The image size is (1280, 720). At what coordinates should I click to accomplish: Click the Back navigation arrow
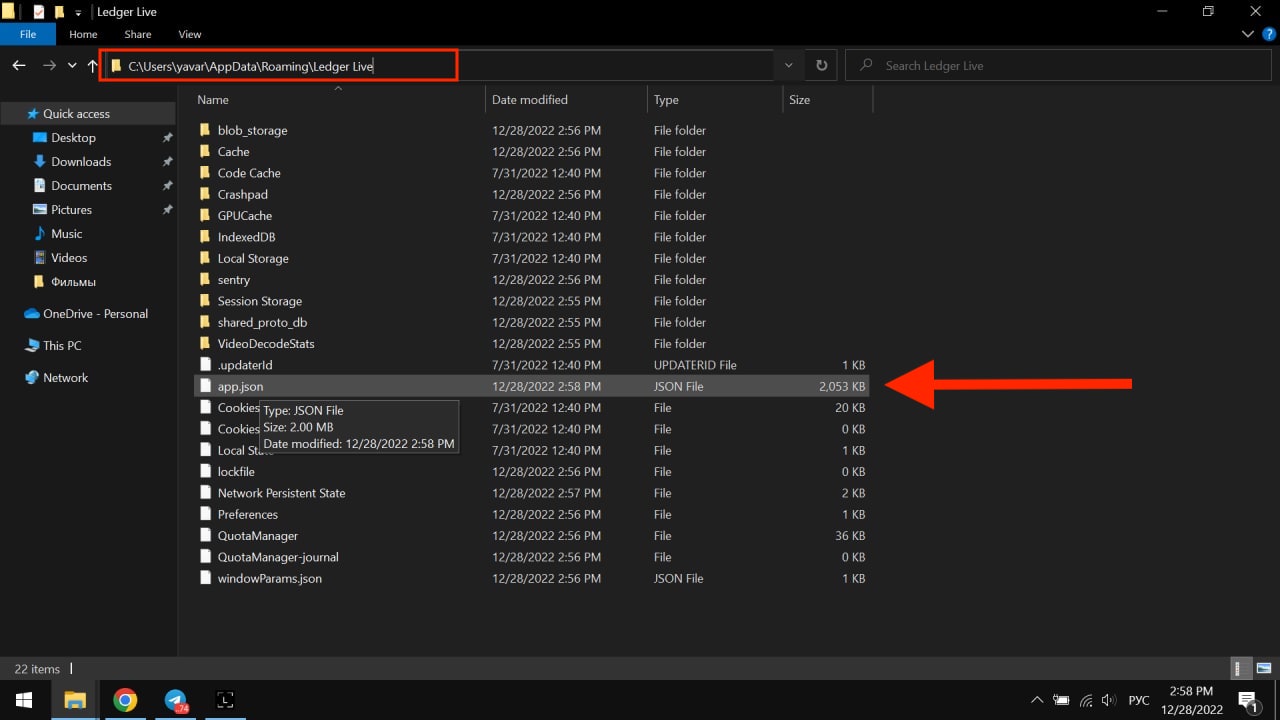(x=19, y=65)
